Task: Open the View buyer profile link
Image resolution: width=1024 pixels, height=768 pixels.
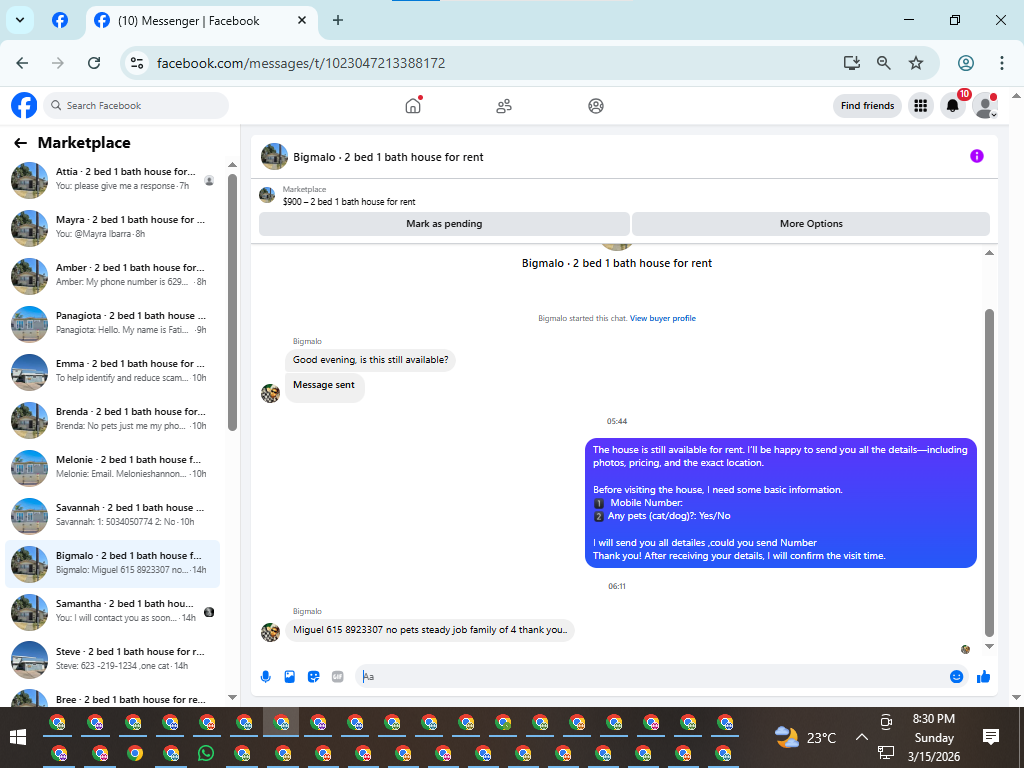Action: [662, 319]
